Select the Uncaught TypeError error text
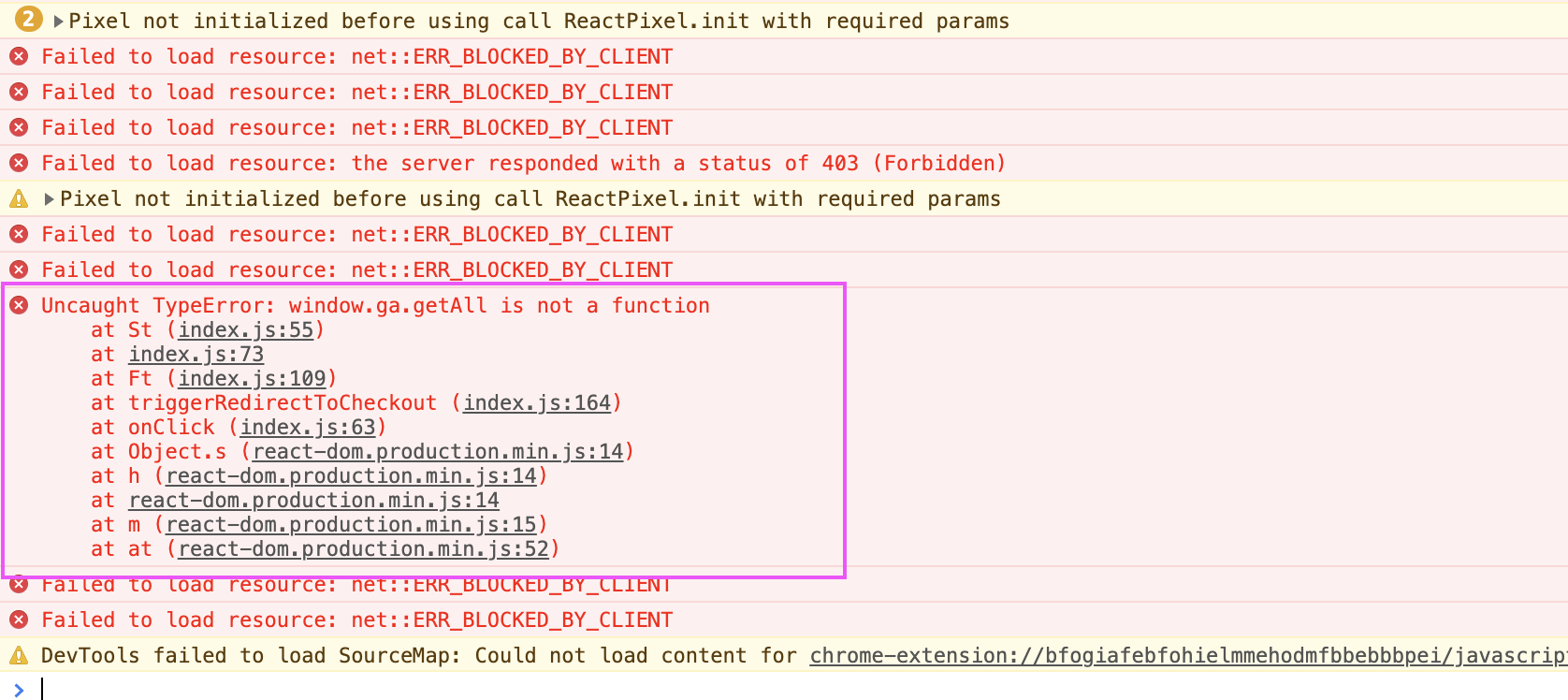 click(376, 305)
